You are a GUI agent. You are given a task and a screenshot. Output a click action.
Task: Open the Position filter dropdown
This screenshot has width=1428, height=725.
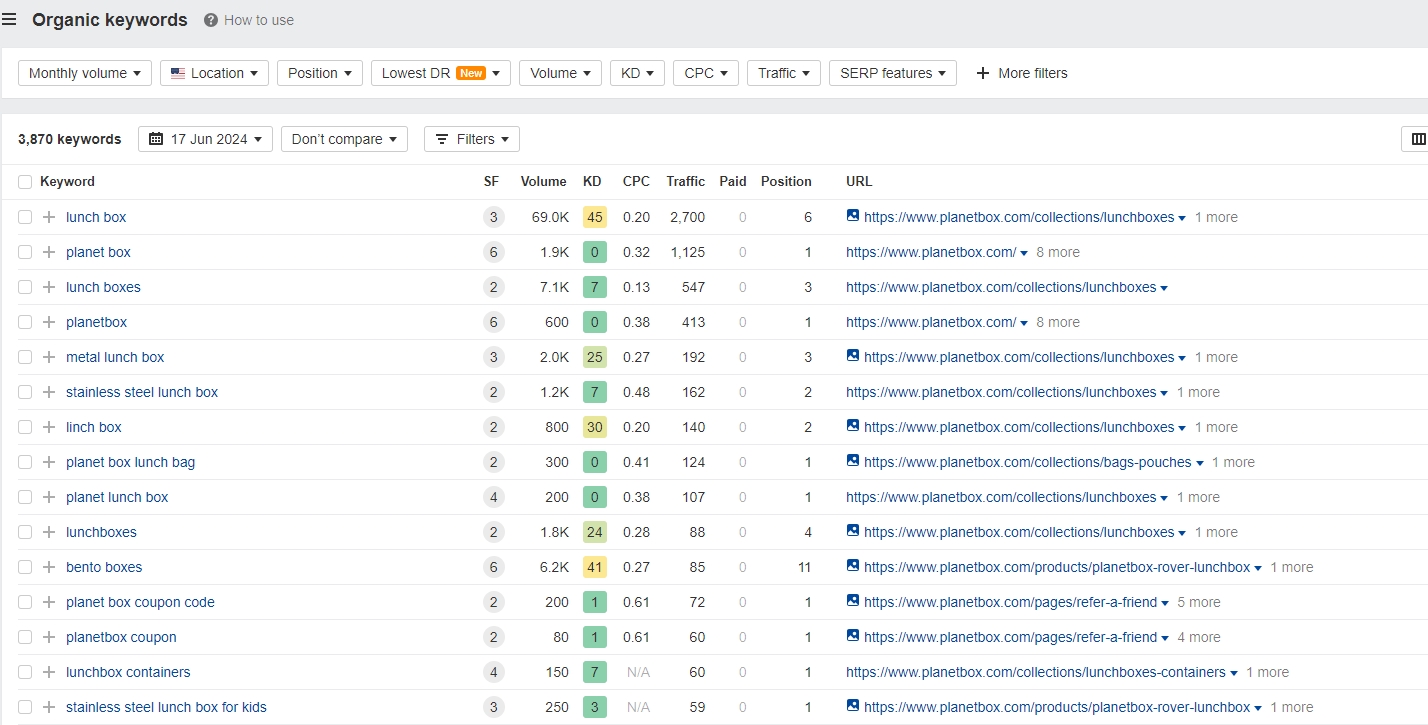click(x=320, y=73)
